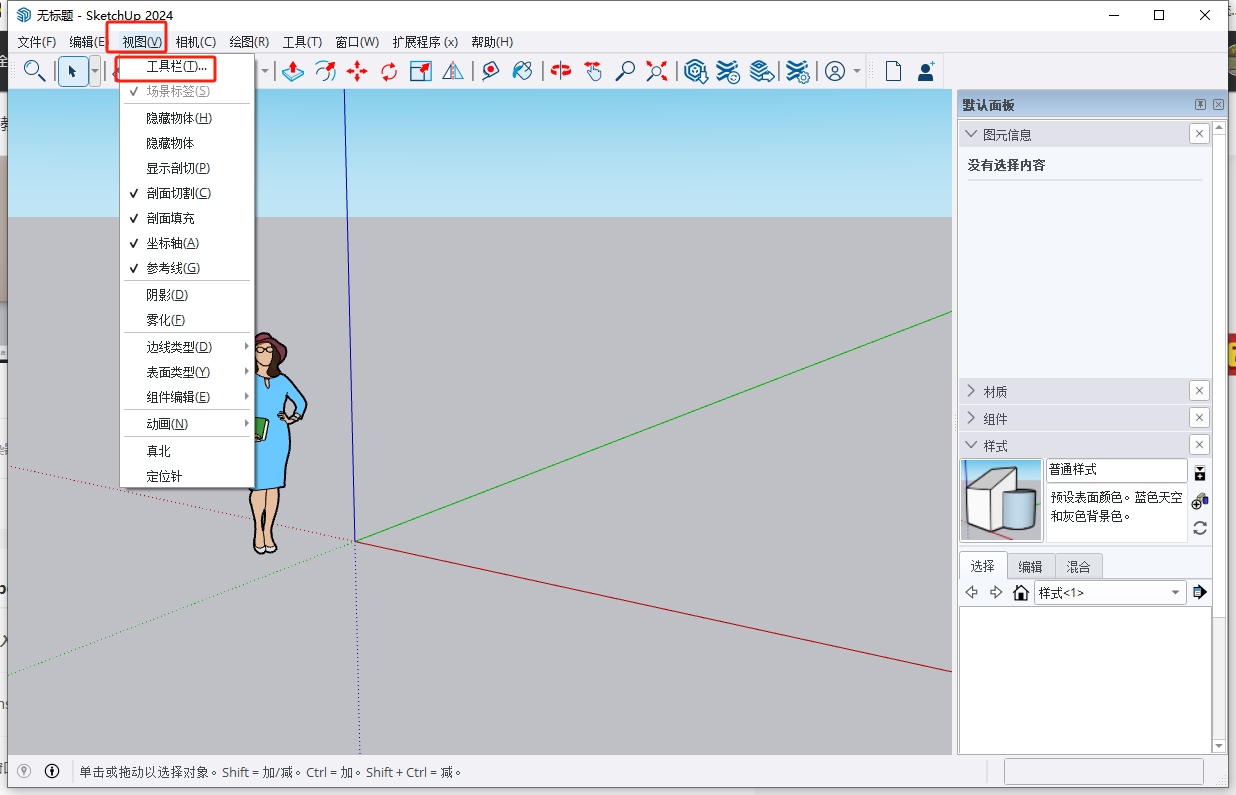Open the 3D Warehouse
This screenshot has width=1236, height=795.
pos(696,71)
